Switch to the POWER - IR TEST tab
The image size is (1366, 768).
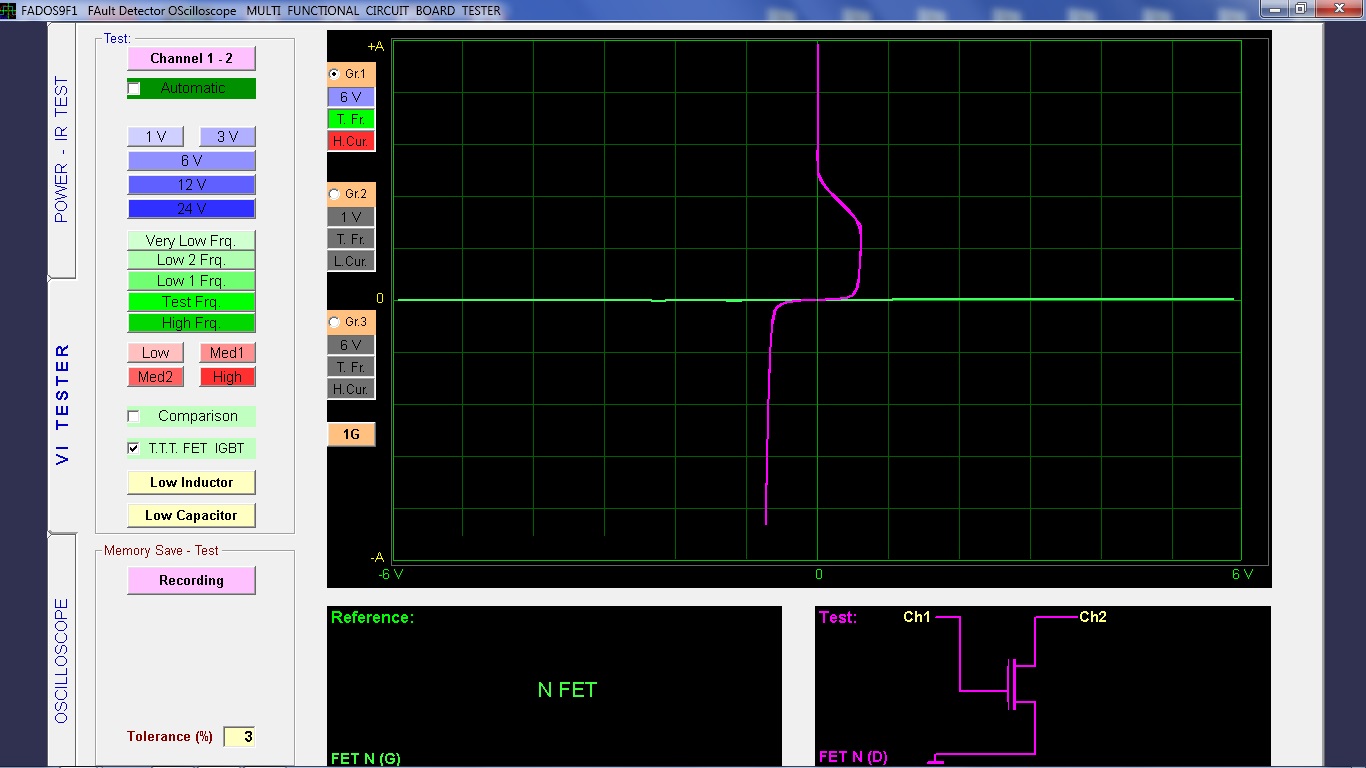(x=62, y=150)
